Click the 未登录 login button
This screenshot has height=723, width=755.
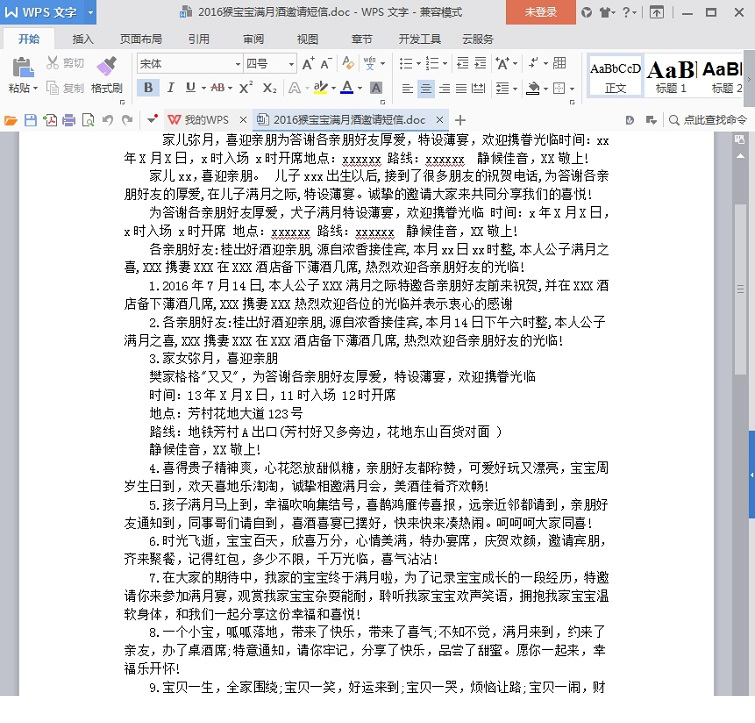click(x=540, y=13)
